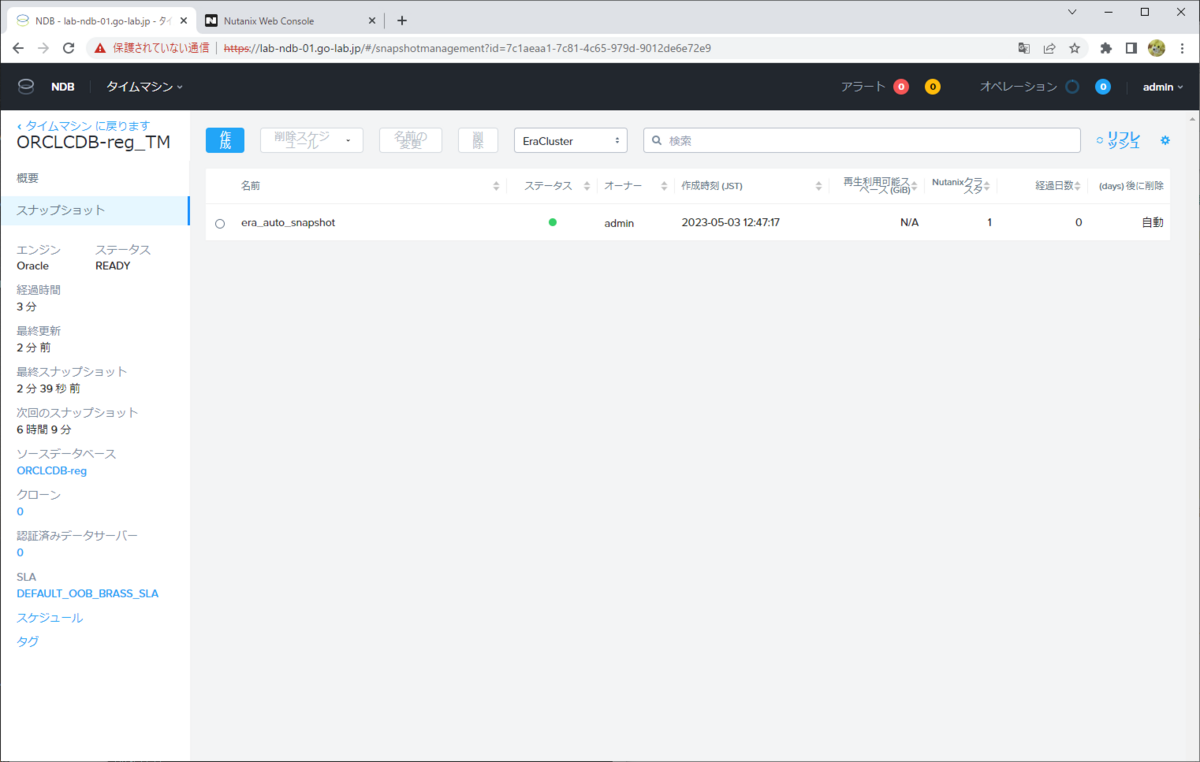Viewport: 1200px width, 762px height.
Task: Close the Nutanix Web Console tab
Action: coord(372,20)
